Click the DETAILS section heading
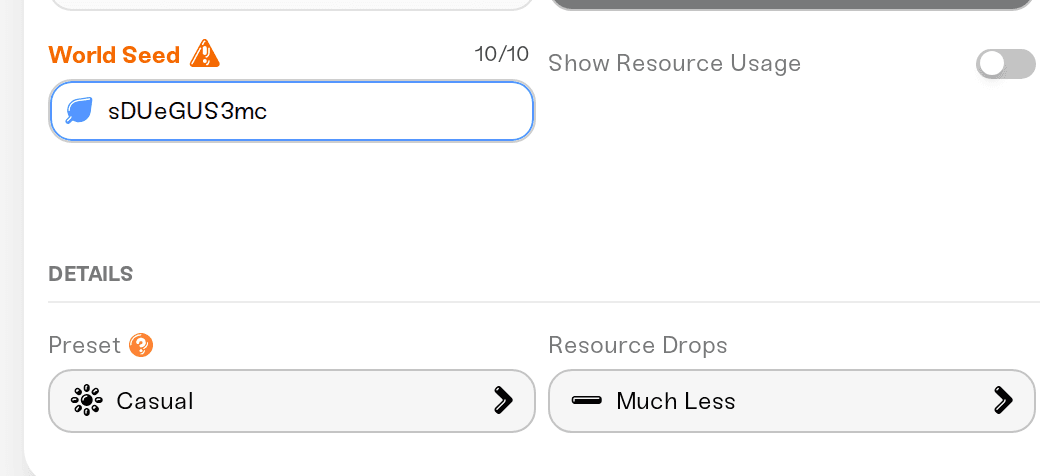1040x476 pixels. coord(91,274)
